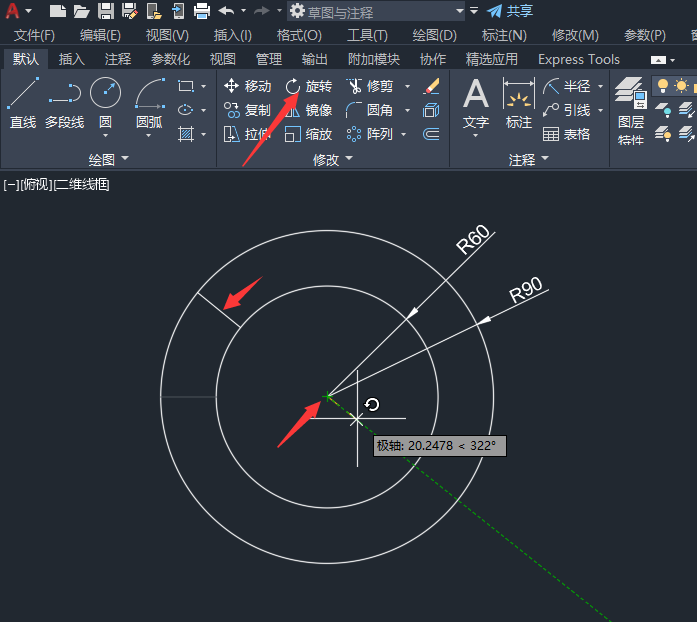Switch to the 输出 ribbon tab
The height and width of the screenshot is (622, 697).
(x=315, y=59)
